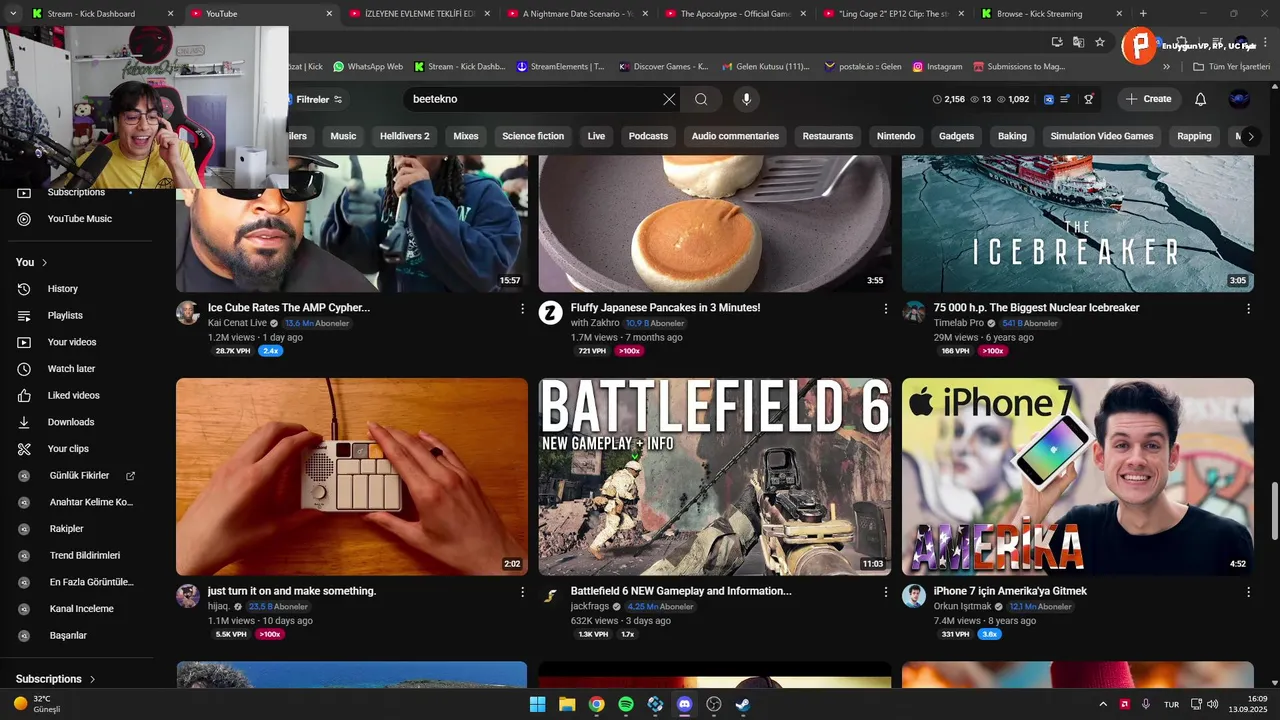Open options for Battlefield 6 video
The width and height of the screenshot is (1280, 720).
[x=885, y=592]
